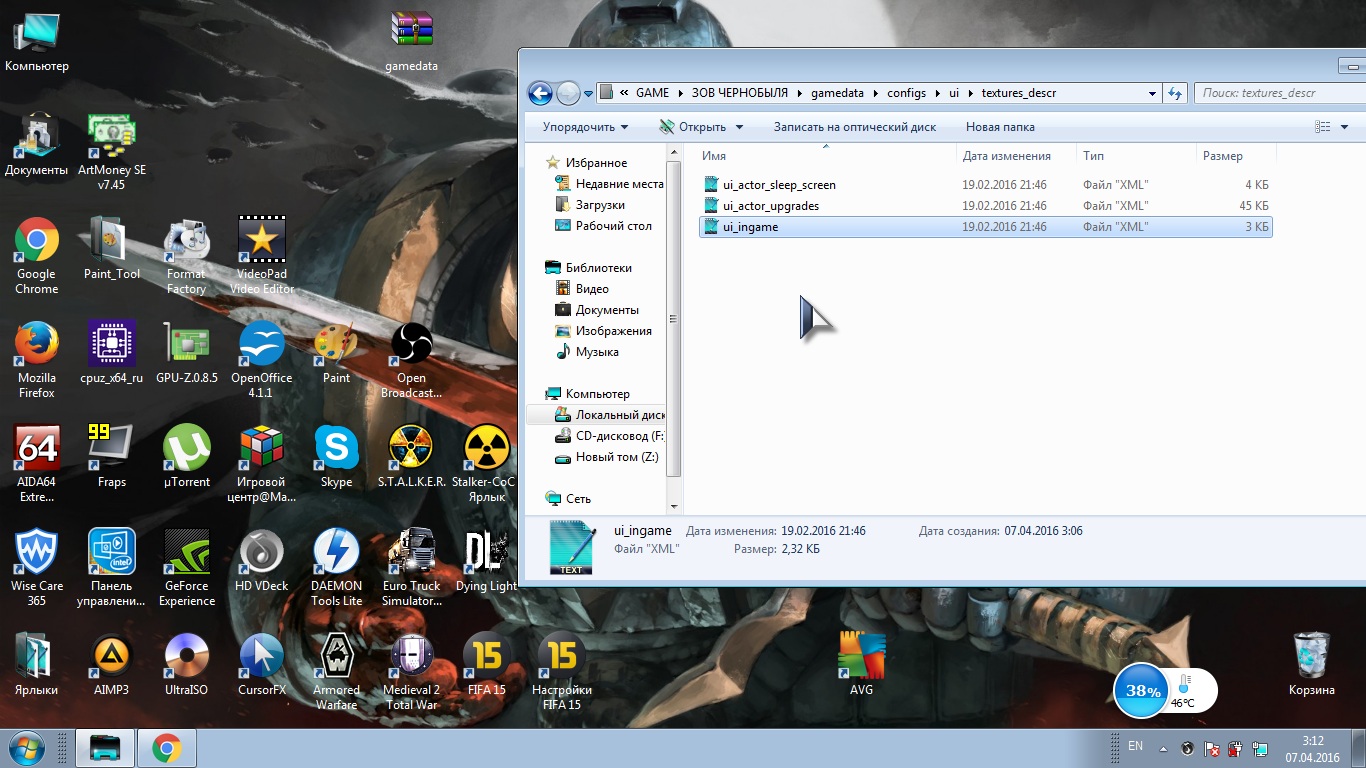The width and height of the screenshot is (1366, 768).
Task: Open VideoPad Video Editor
Action: 262,255
